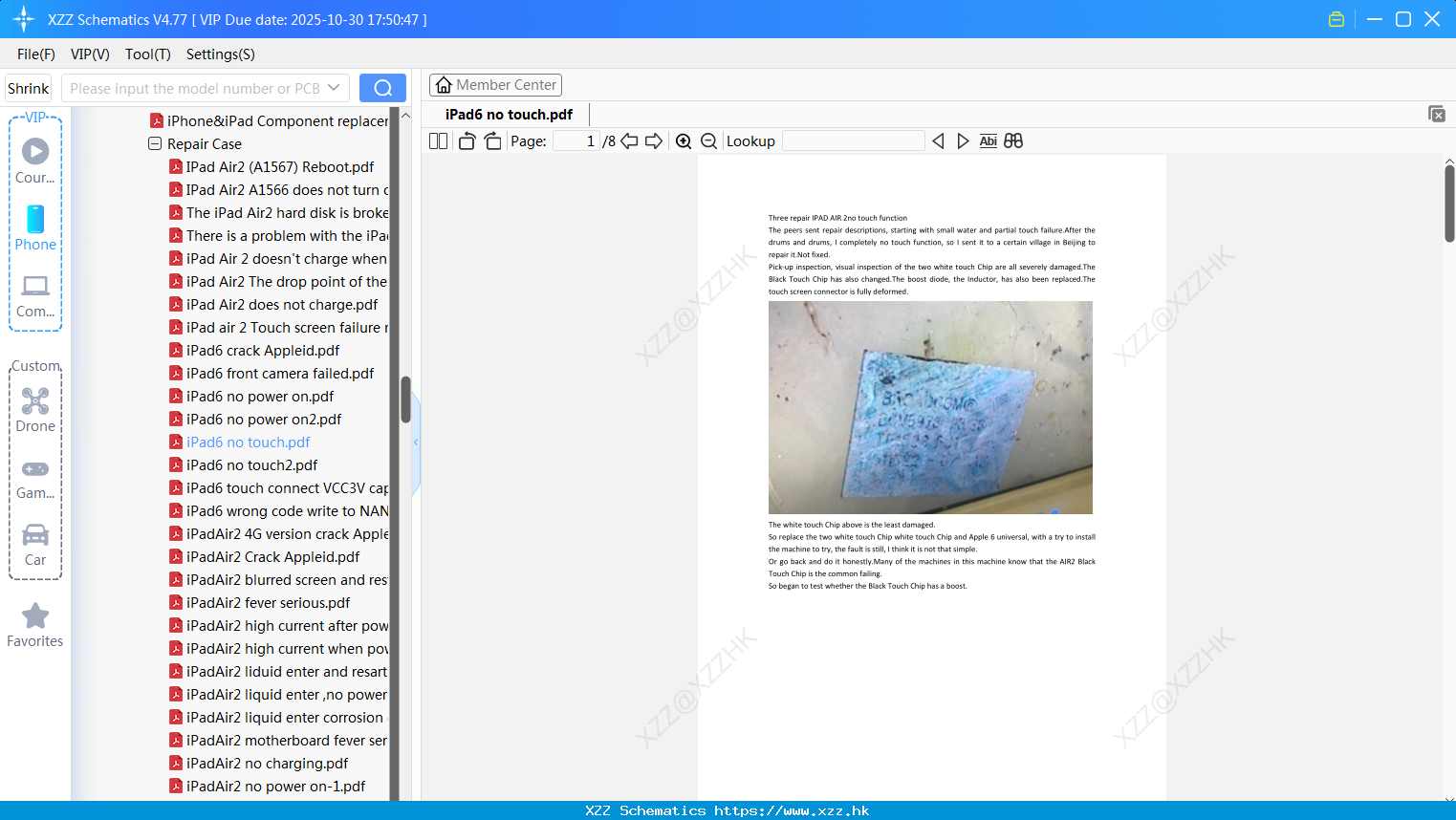Rotate the PDF page clockwise

tap(492, 141)
